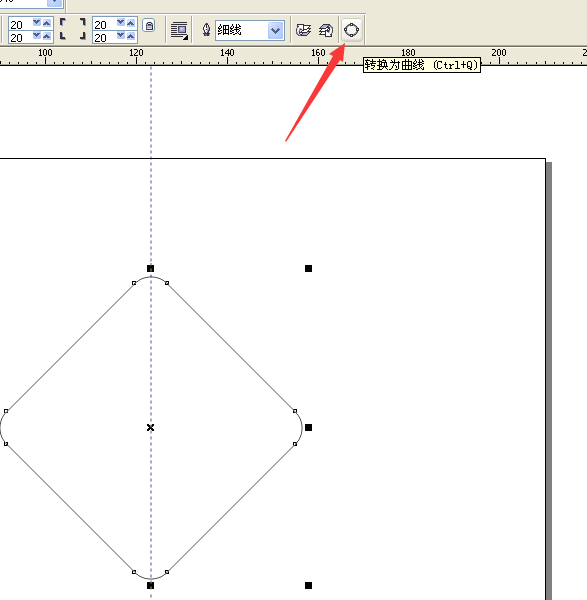Increase the lower-right corner roundness value
This screenshot has width=587, height=600.
point(131,36)
